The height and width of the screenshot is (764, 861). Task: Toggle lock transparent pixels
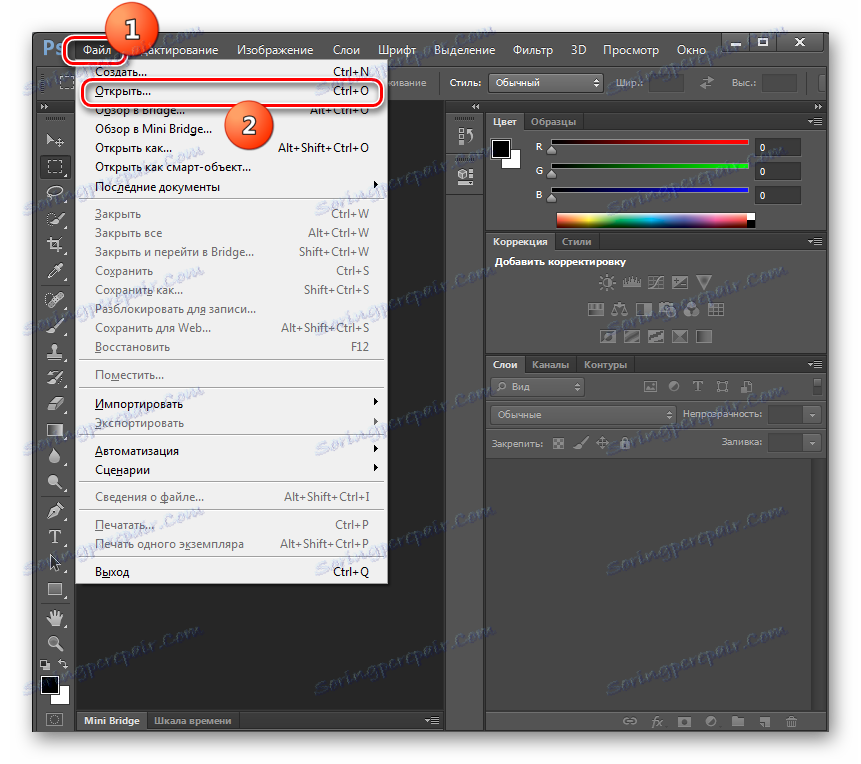point(557,443)
